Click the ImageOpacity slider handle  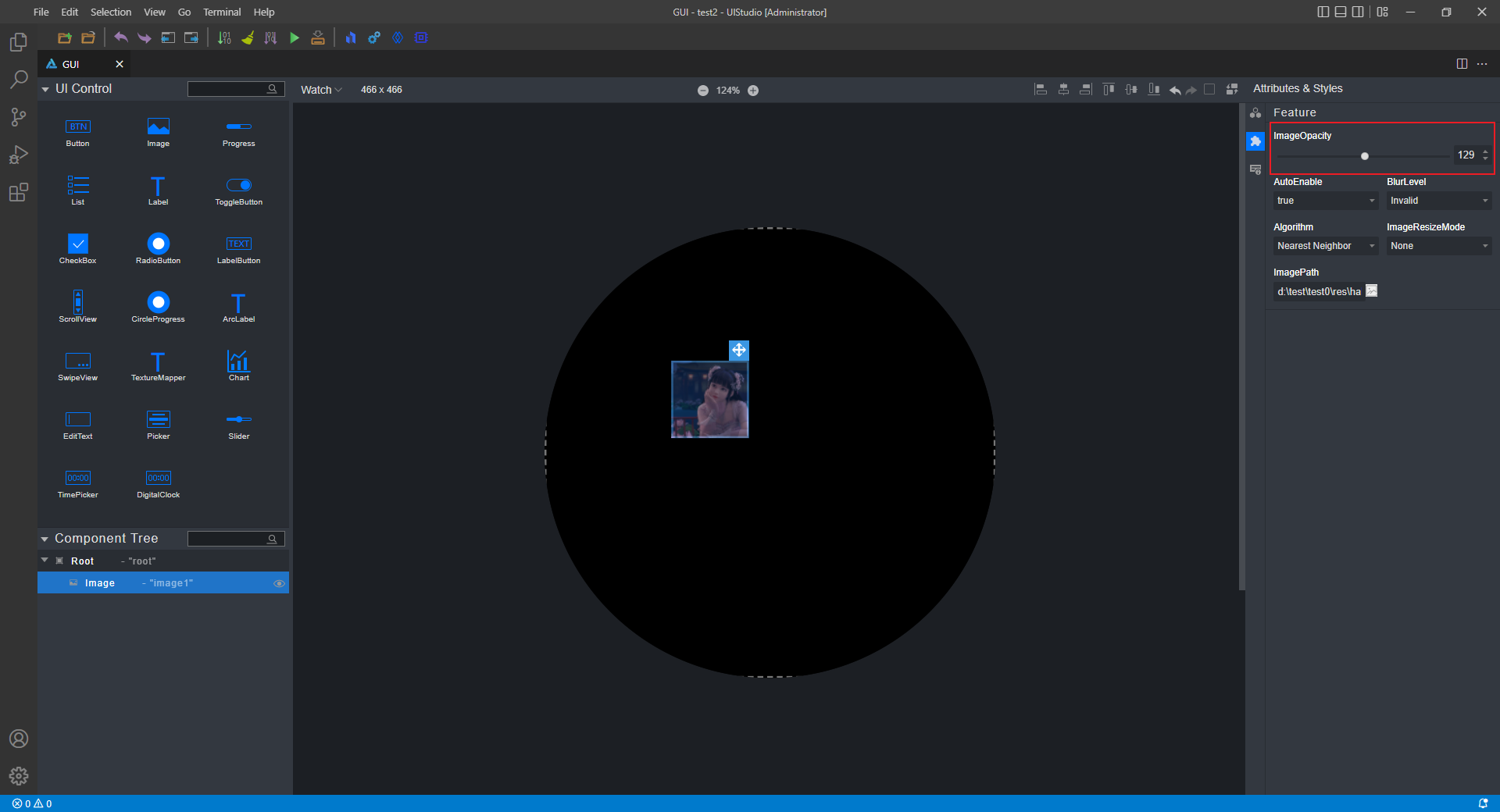1365,156
